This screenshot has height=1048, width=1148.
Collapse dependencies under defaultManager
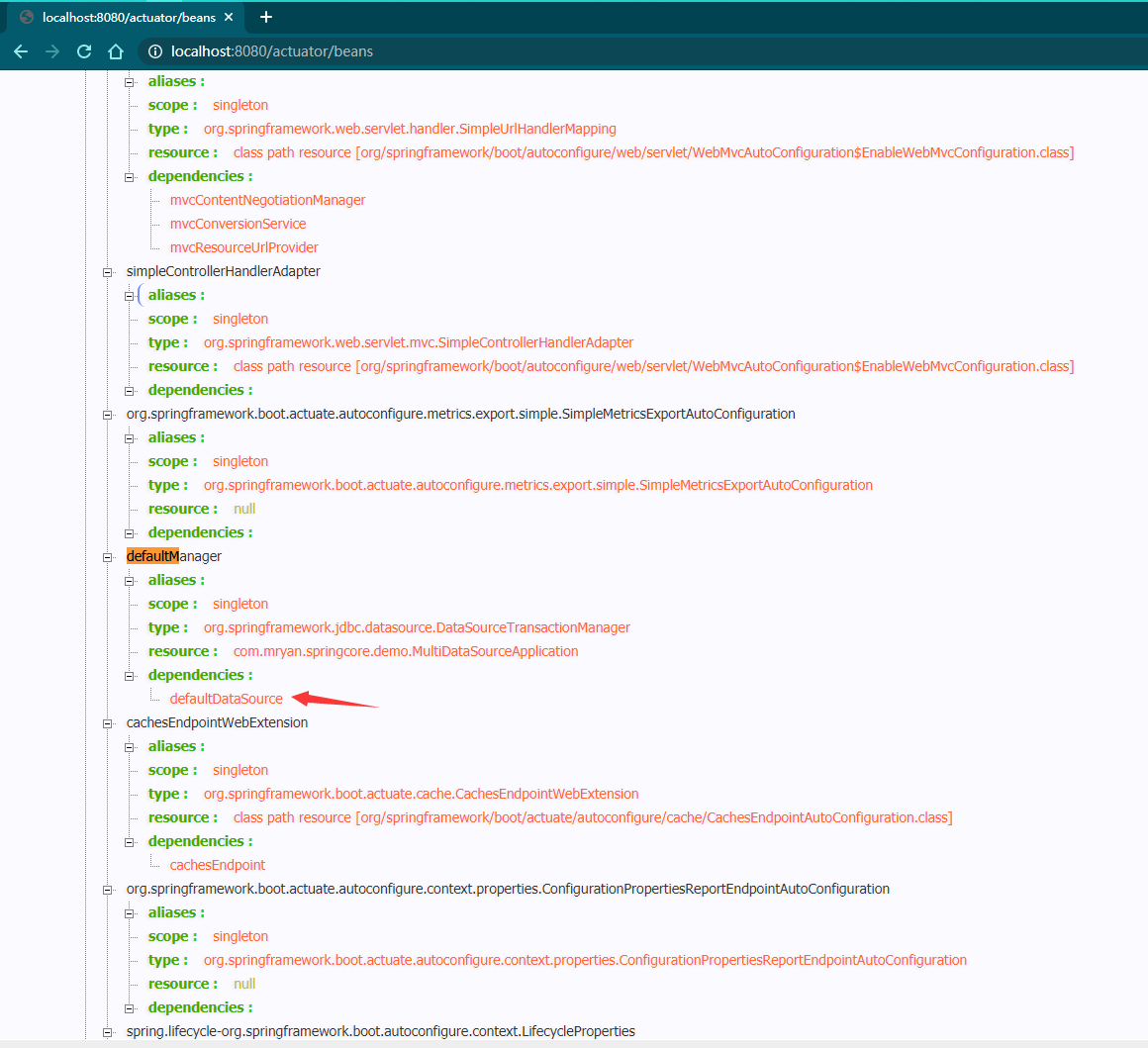coord(130,676)
